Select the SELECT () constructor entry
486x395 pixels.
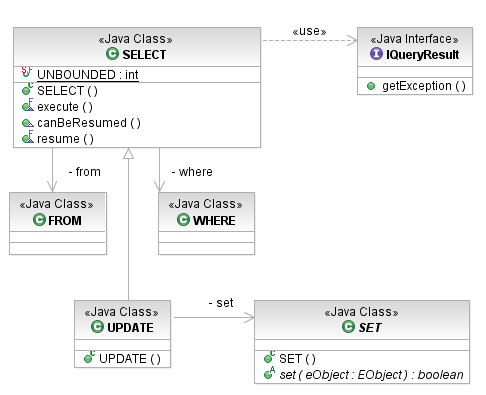[x=67, y=91]
